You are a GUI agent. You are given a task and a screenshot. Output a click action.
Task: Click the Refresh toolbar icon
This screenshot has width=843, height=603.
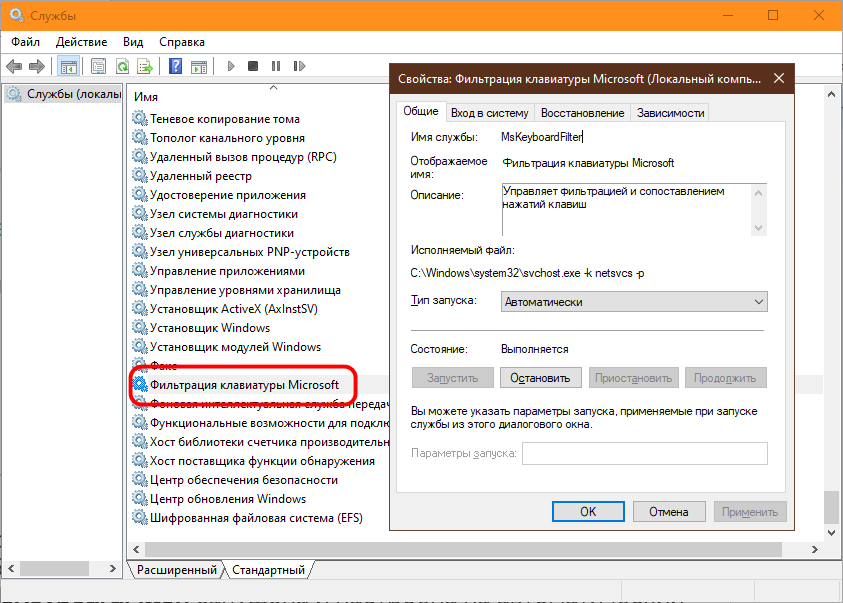(x=123, y=67)
